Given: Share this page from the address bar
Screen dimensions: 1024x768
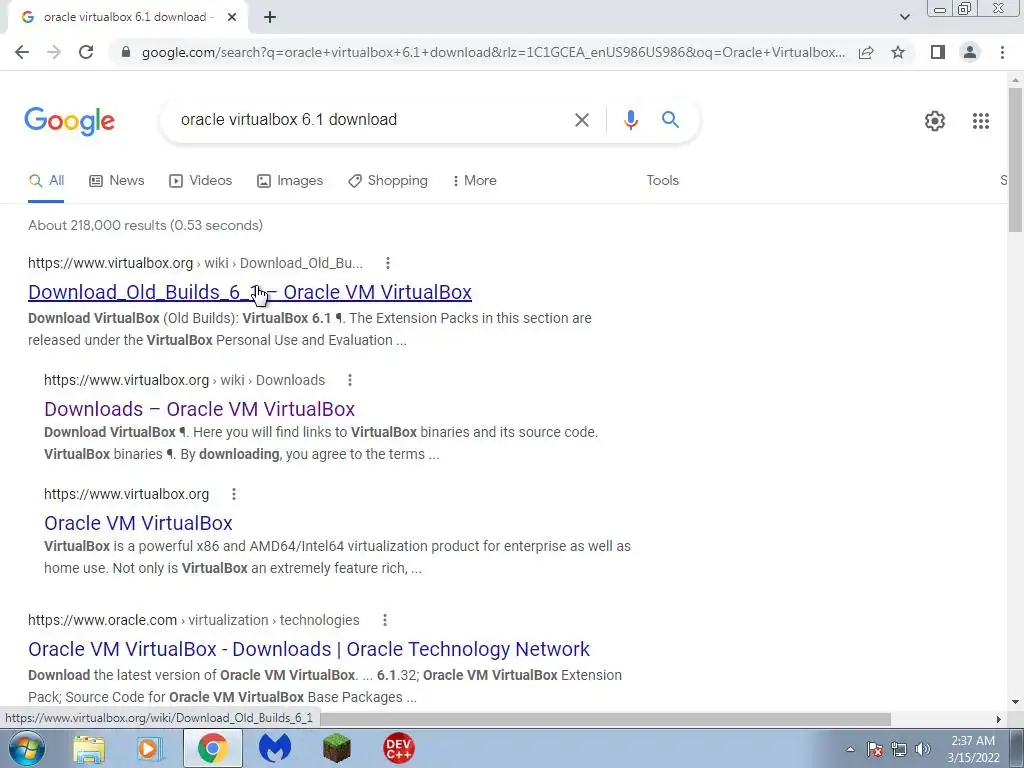Looking at the screenshot, I should point(866,52).
